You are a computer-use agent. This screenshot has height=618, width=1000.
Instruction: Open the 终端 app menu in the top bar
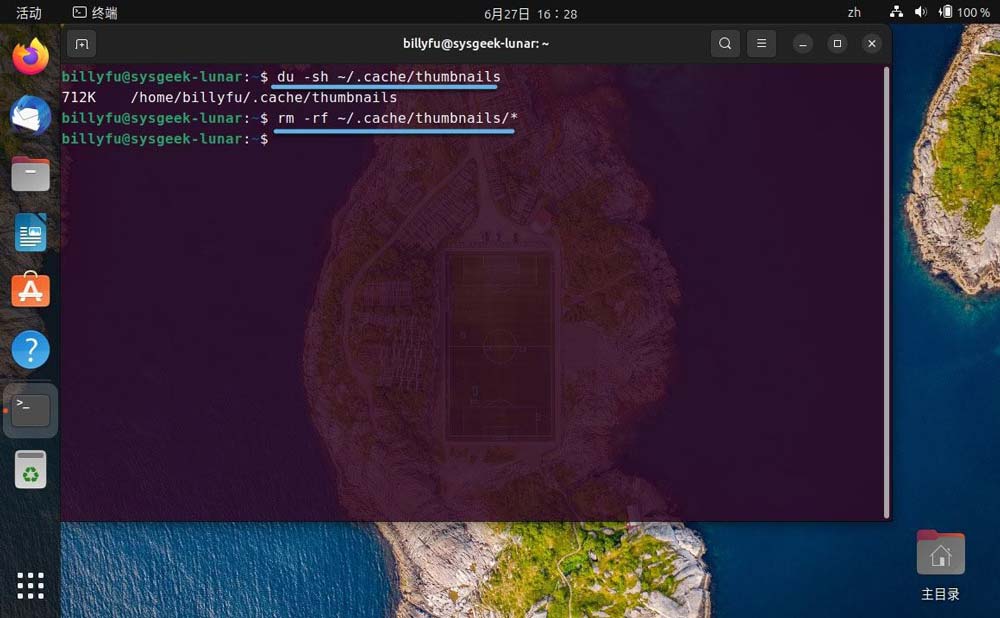pos(95,13)
